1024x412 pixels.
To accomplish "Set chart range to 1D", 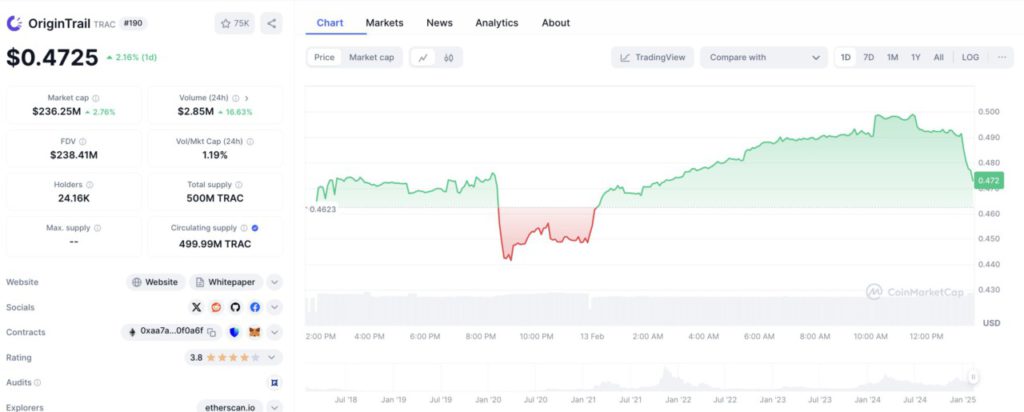I will [846, 57].
